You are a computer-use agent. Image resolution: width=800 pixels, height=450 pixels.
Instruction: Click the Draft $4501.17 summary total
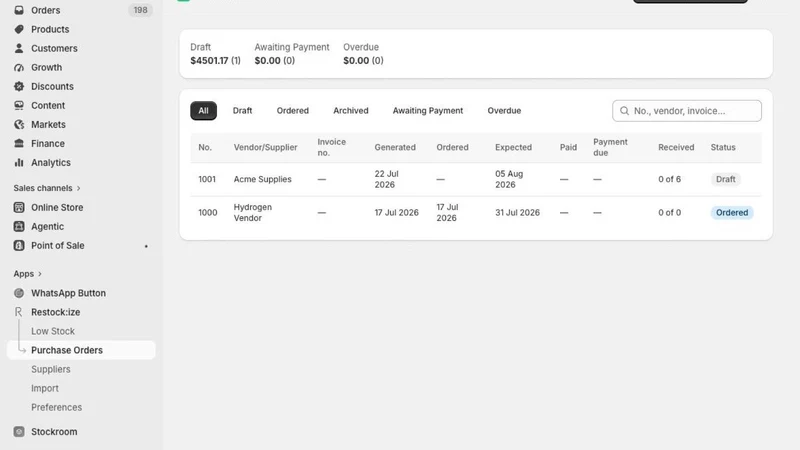tap(215, 54)
